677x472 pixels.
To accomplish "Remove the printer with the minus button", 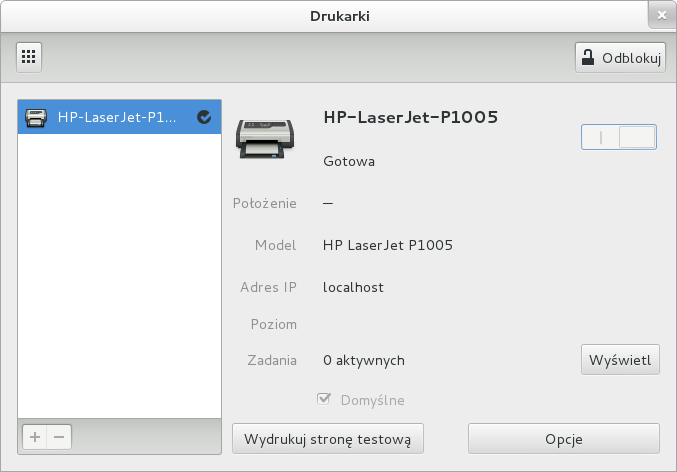I will [x=59, y=437].
